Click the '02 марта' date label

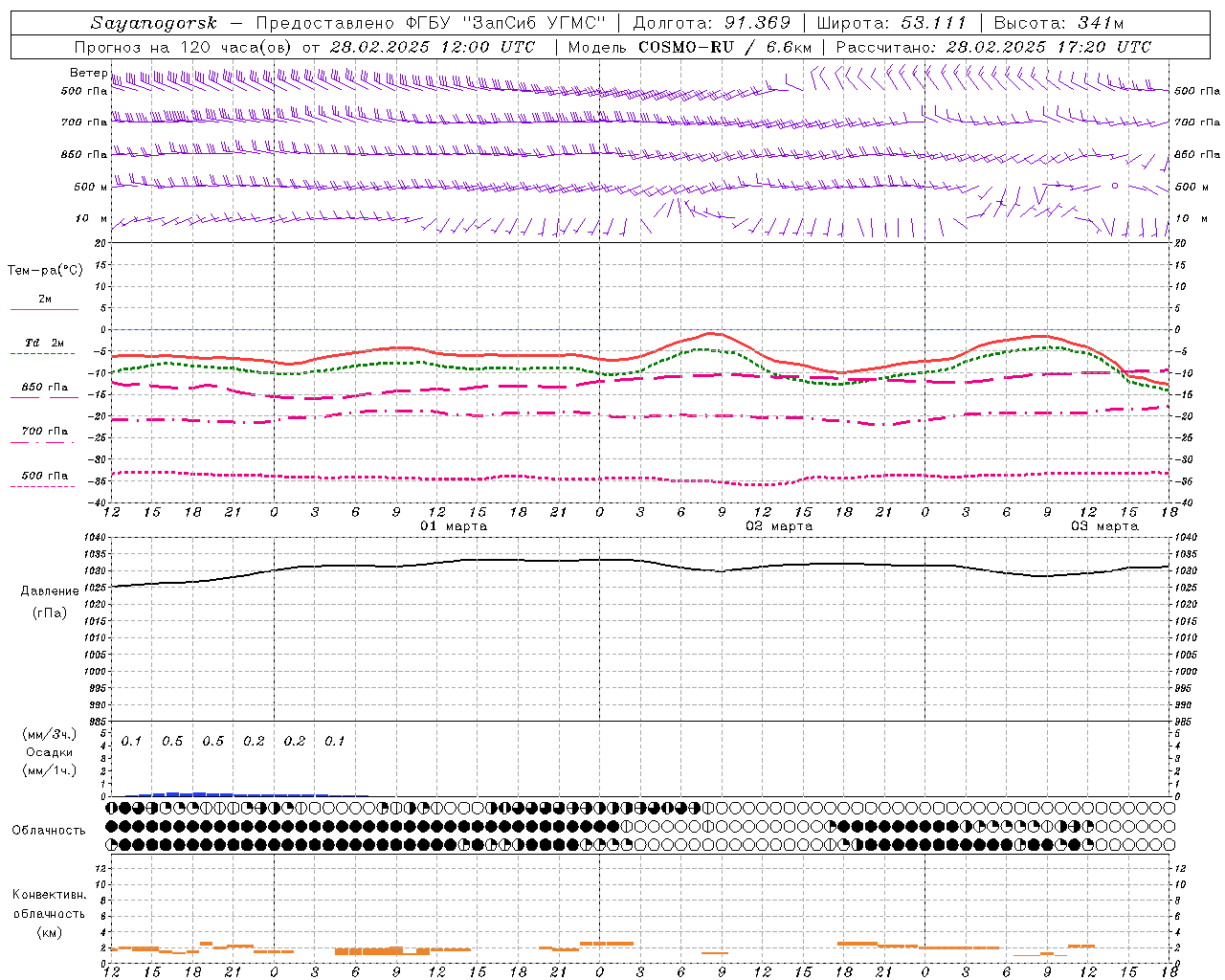click(779, 526)
